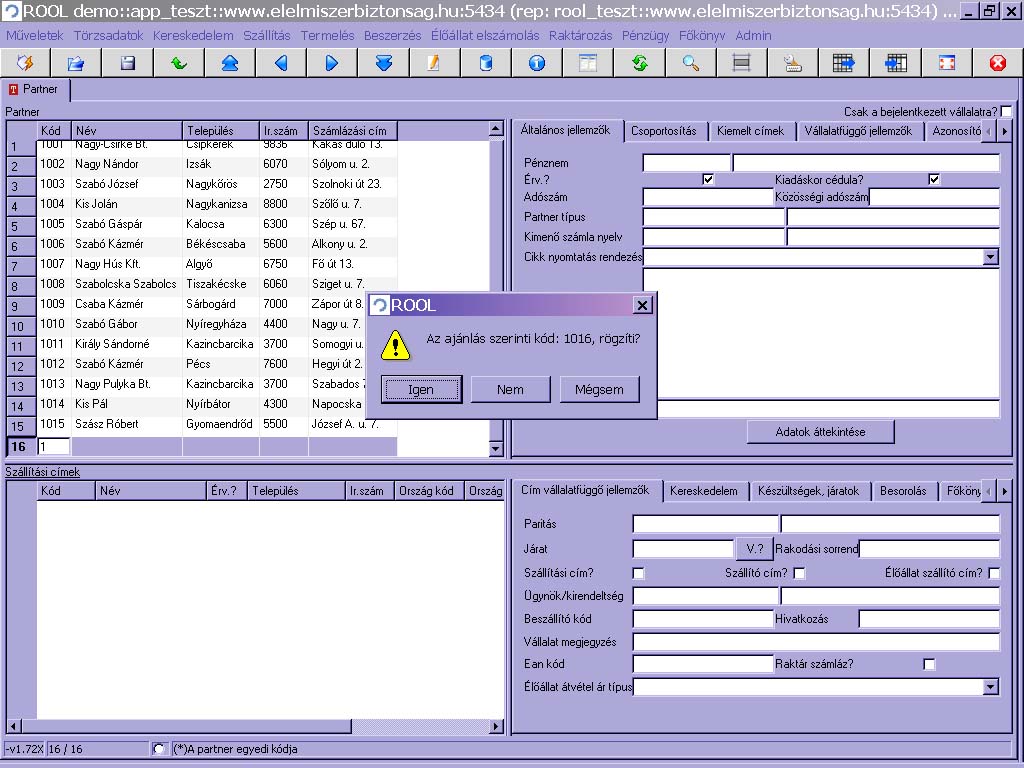This screenshot has height=768, width=1024.
Task: Click the open folder toolbar icon
Action: click(x=76, y=63)
